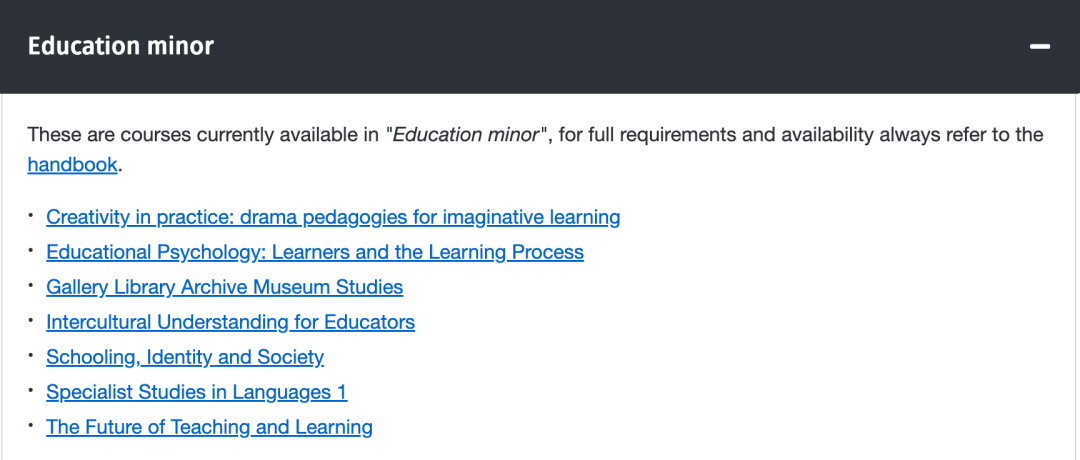1080x460 pixels.
Task: Open The Future of Teaching and Learning
Action: pos(209,427)
